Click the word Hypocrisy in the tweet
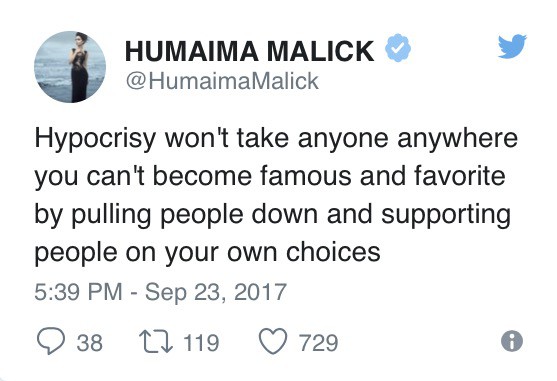 (x=95, y=139)
